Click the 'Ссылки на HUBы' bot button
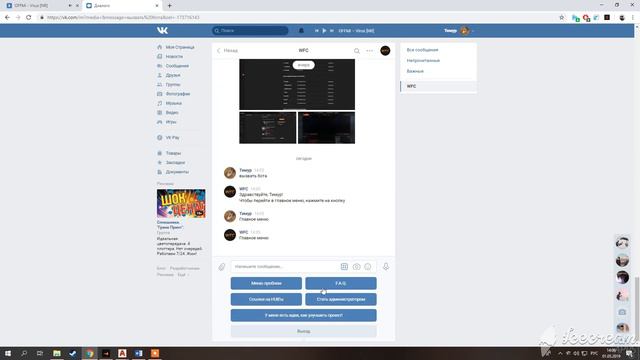640x360 pixels. [x=266, y=299]
